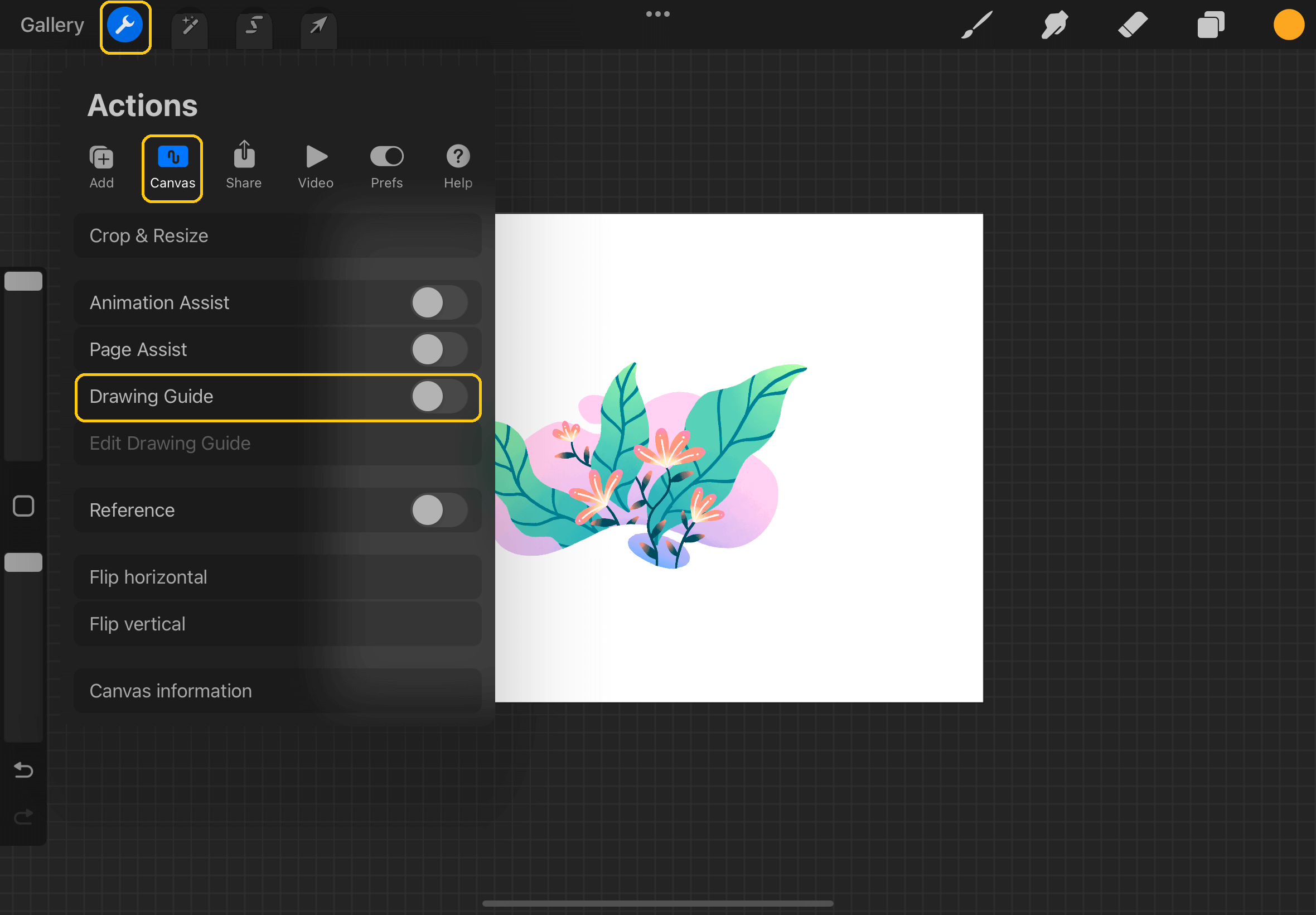Enable Page Assist toggle
The height and width of the screenshot is (915, 1316).
438,350
